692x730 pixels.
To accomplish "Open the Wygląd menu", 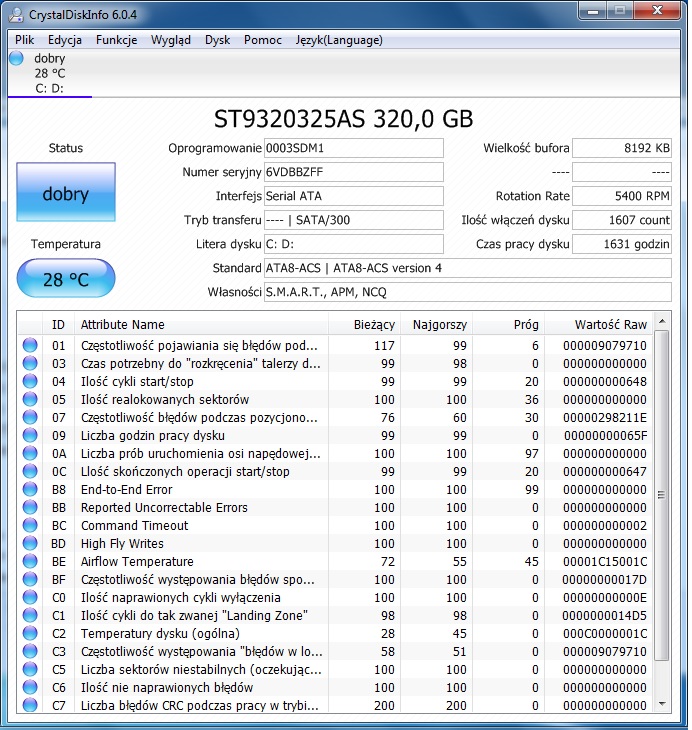I will point(171,40).
